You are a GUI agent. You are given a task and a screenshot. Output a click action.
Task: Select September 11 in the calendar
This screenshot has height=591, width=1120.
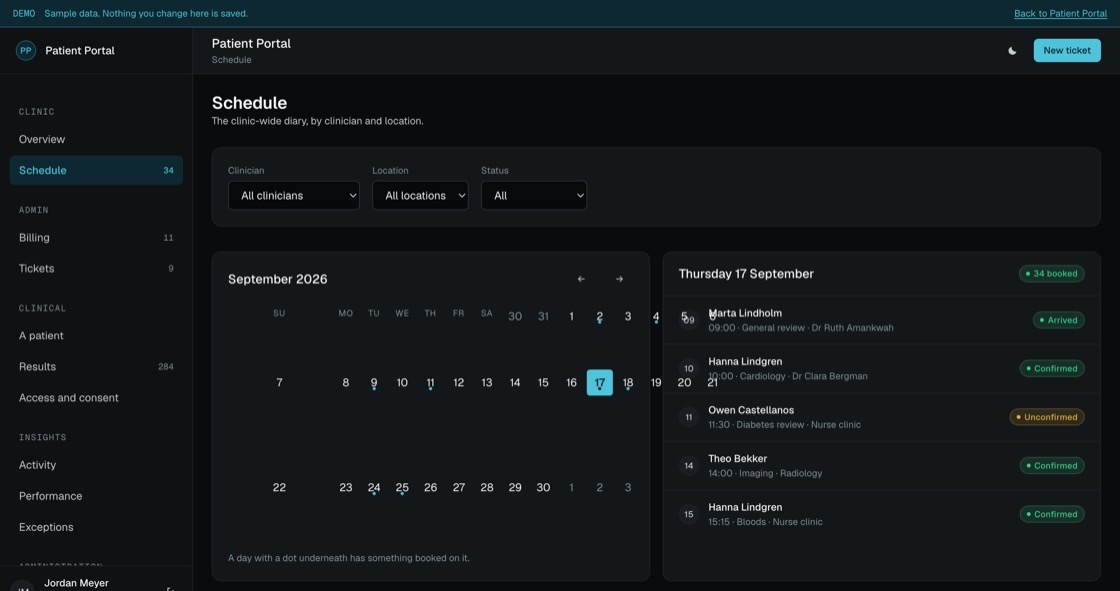[x=430, y=383]
